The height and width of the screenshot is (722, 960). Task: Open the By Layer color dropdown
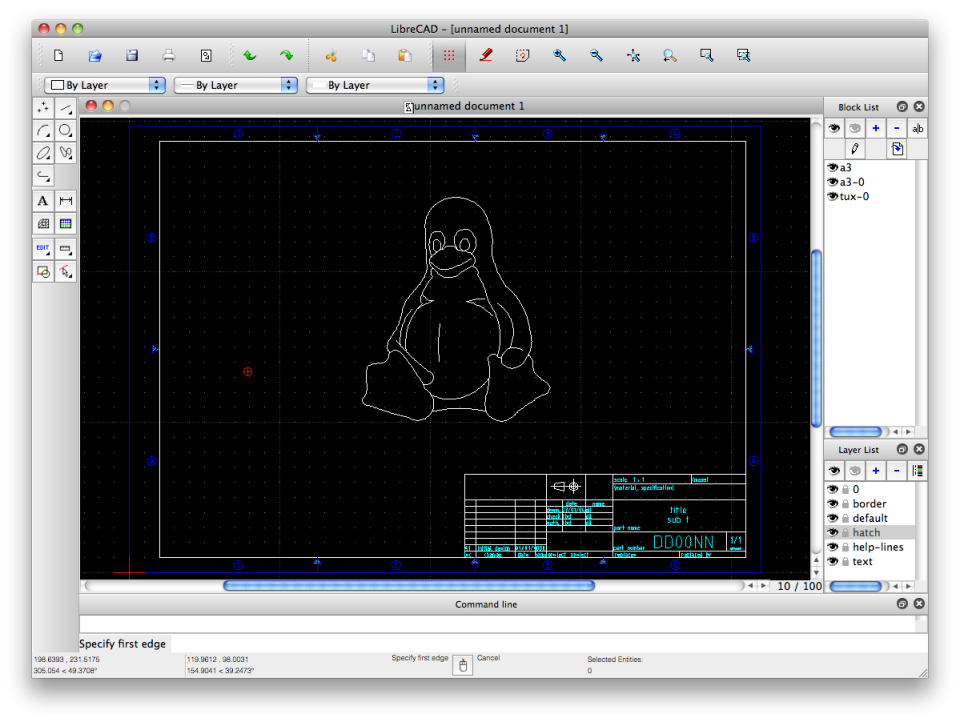[105, 85]
